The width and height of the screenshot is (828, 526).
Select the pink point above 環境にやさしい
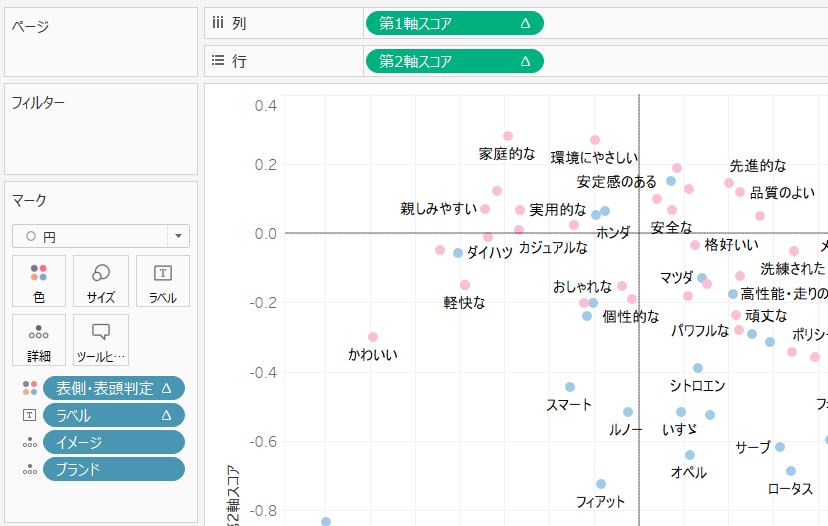pos(595,140)
